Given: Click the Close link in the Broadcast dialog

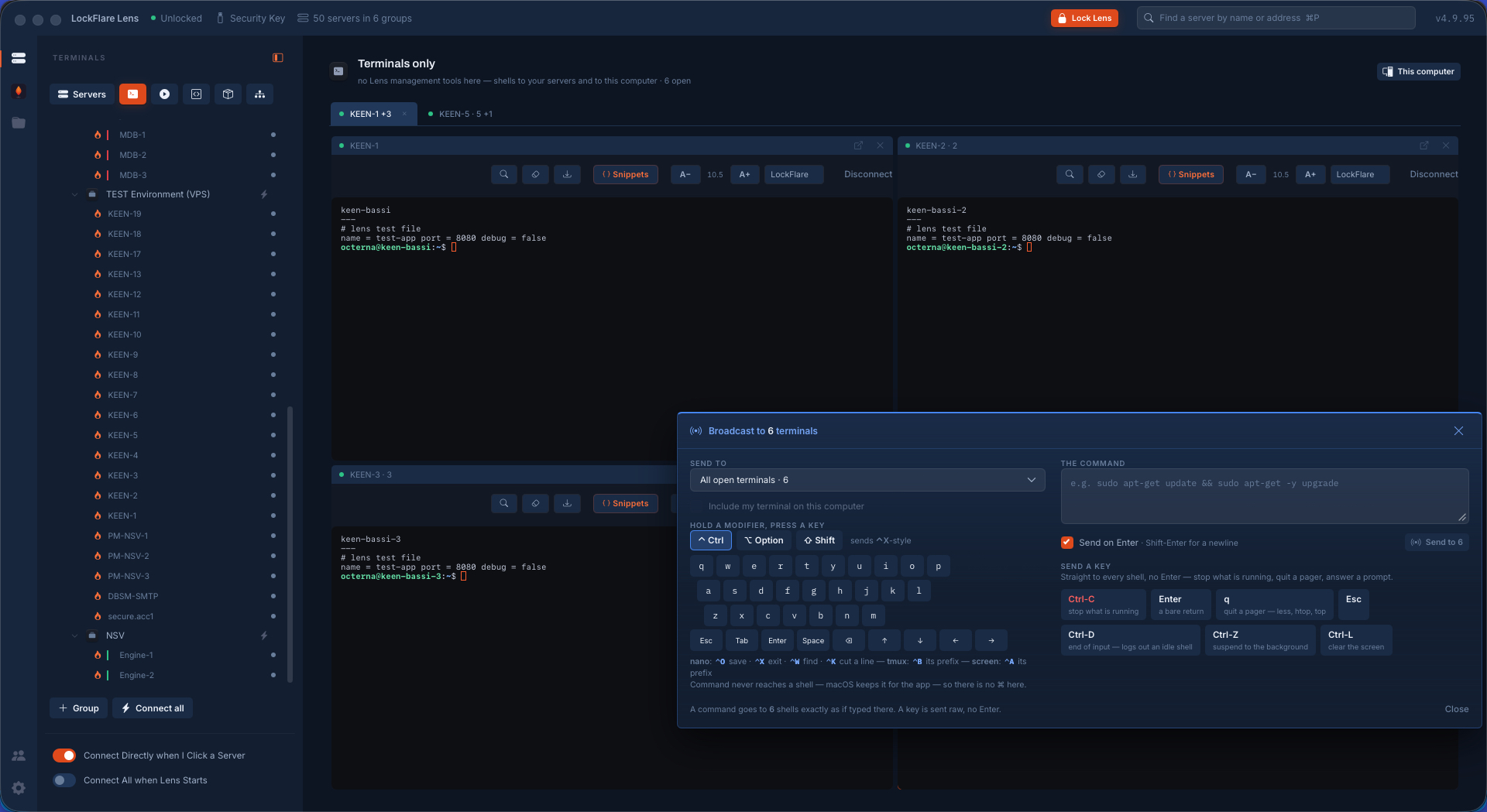Looking at the screenshot, I should coord(1457,709).
